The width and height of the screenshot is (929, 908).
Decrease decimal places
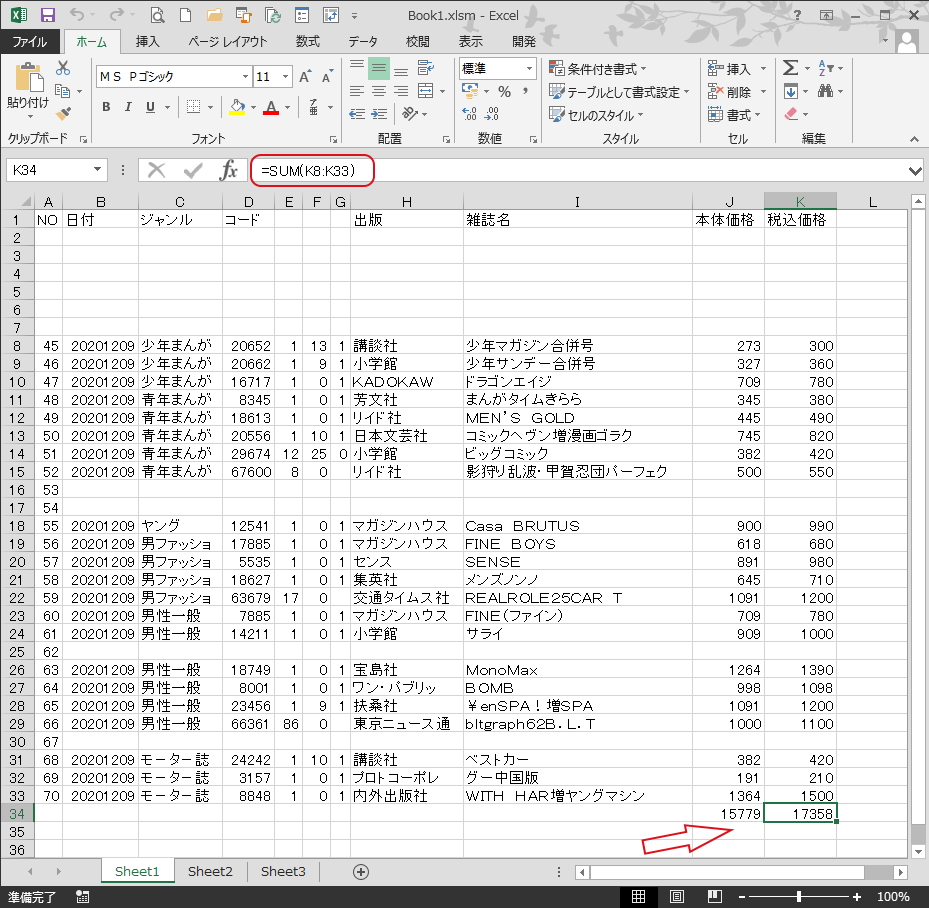492,114
